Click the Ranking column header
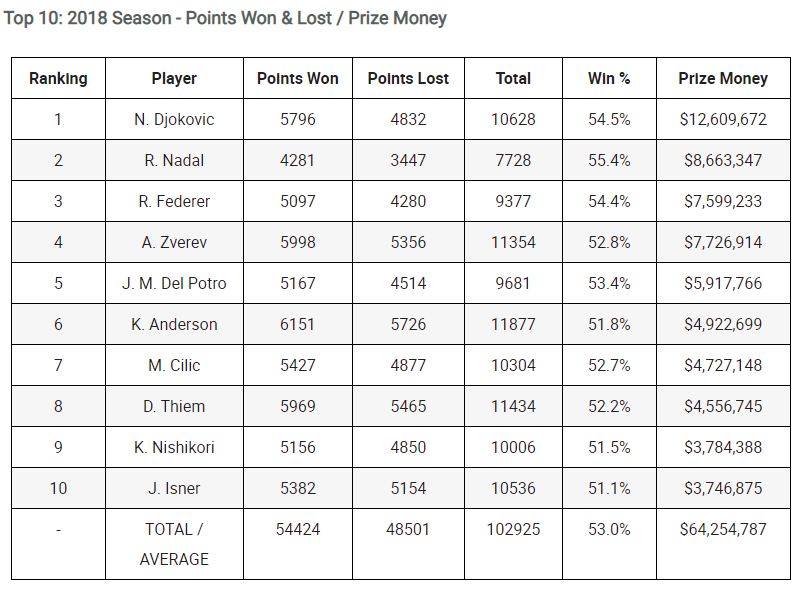The width and height of the screenshot is (803, 590). tap(58, 78)
